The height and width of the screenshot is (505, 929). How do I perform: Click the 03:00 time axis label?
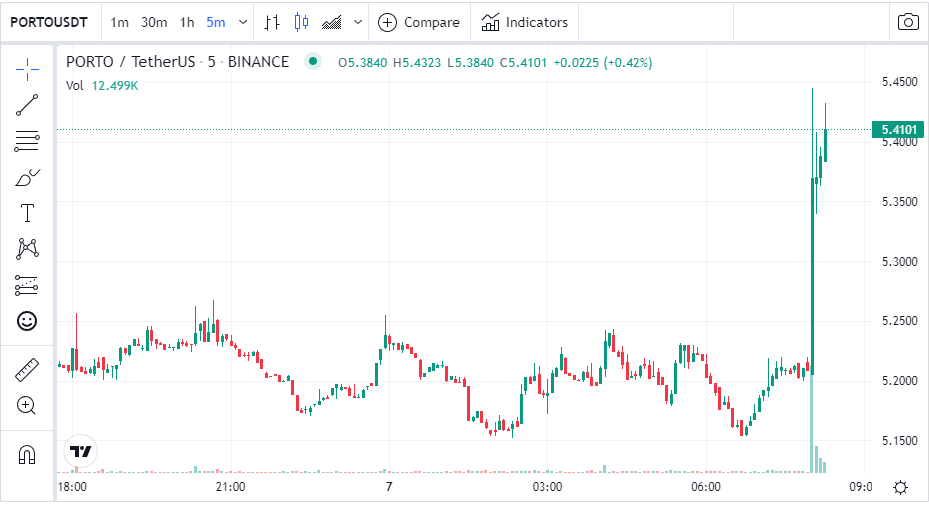547,487
